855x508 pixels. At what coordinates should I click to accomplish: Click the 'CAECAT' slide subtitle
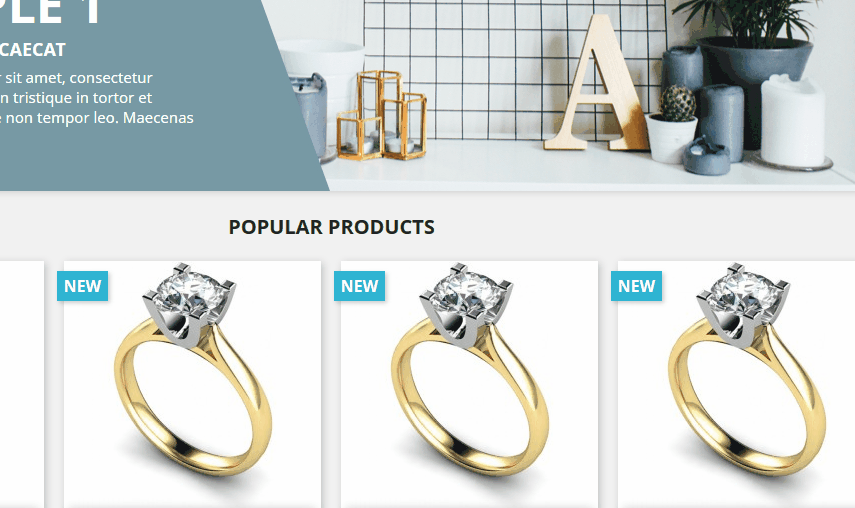click(x=33, y=50)
